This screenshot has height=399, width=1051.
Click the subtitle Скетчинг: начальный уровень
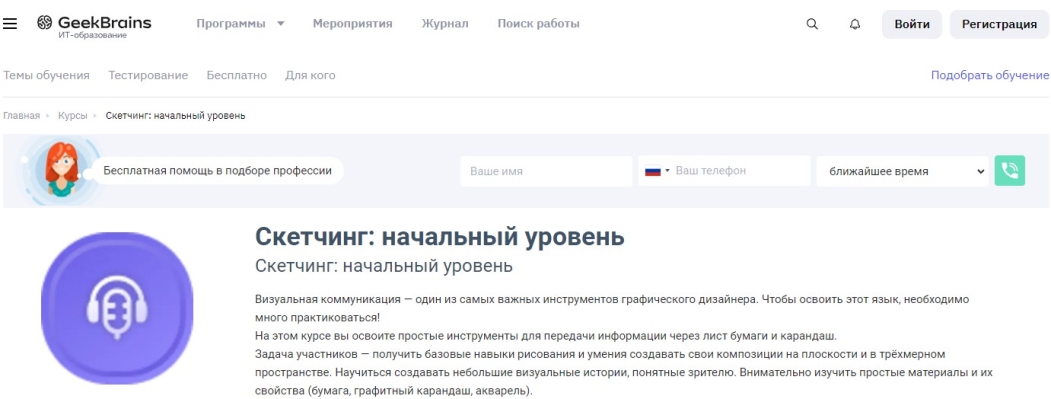(384, 266)
